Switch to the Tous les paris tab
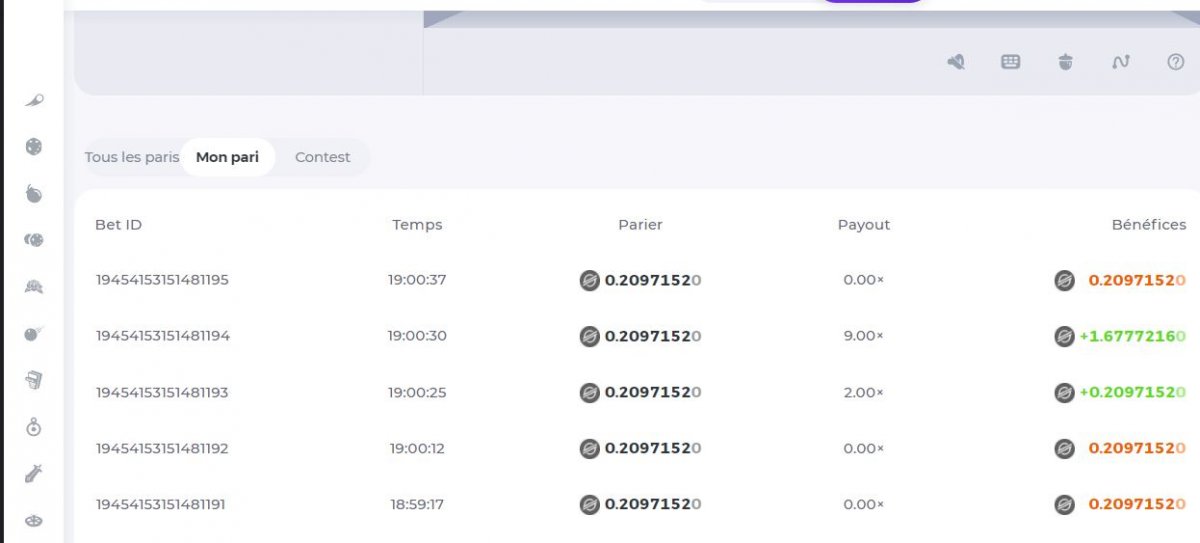The height and width of the screenshot is (543, 1200). coord(132,157)
